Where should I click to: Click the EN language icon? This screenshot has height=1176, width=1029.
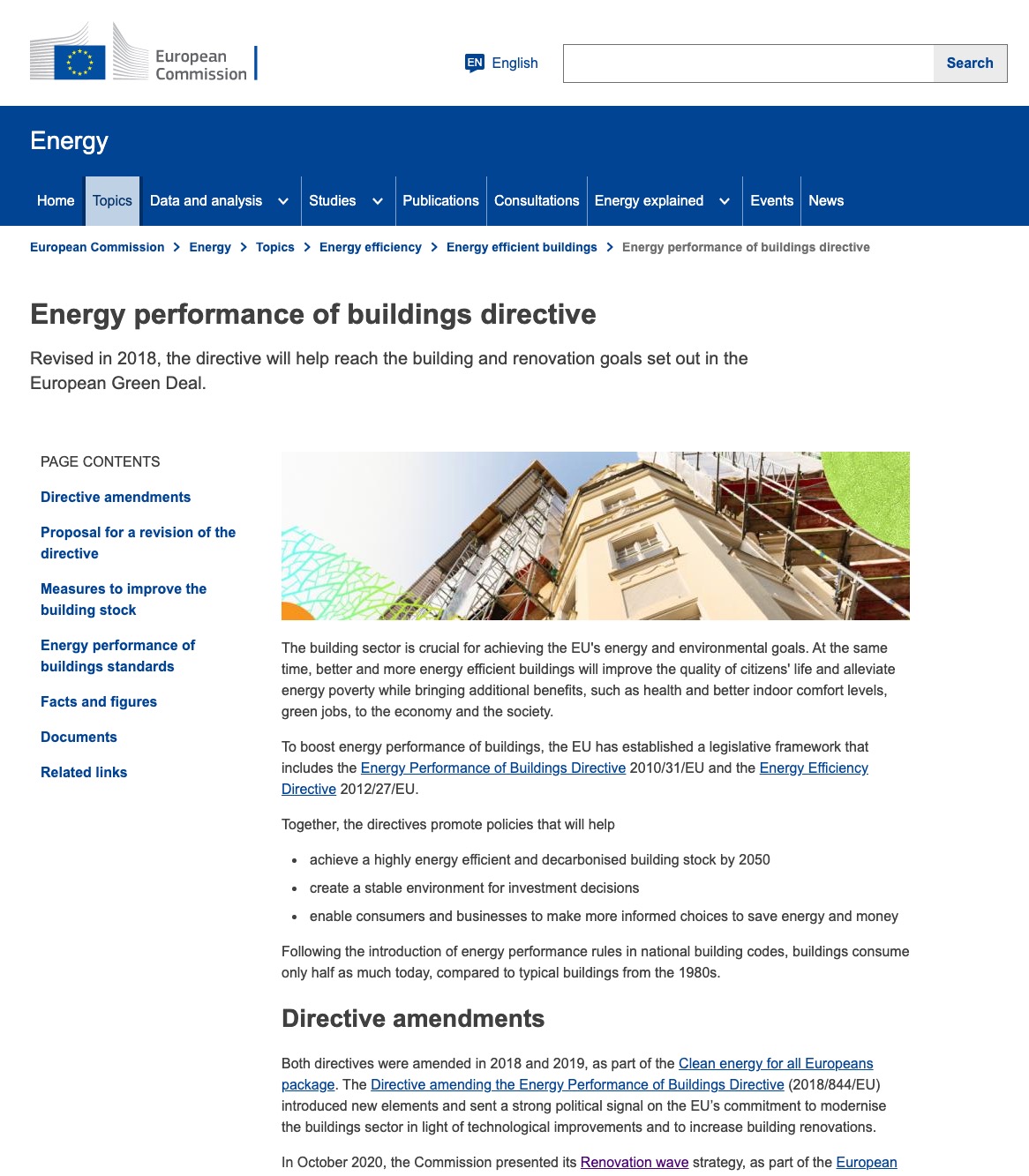[475, 63]
